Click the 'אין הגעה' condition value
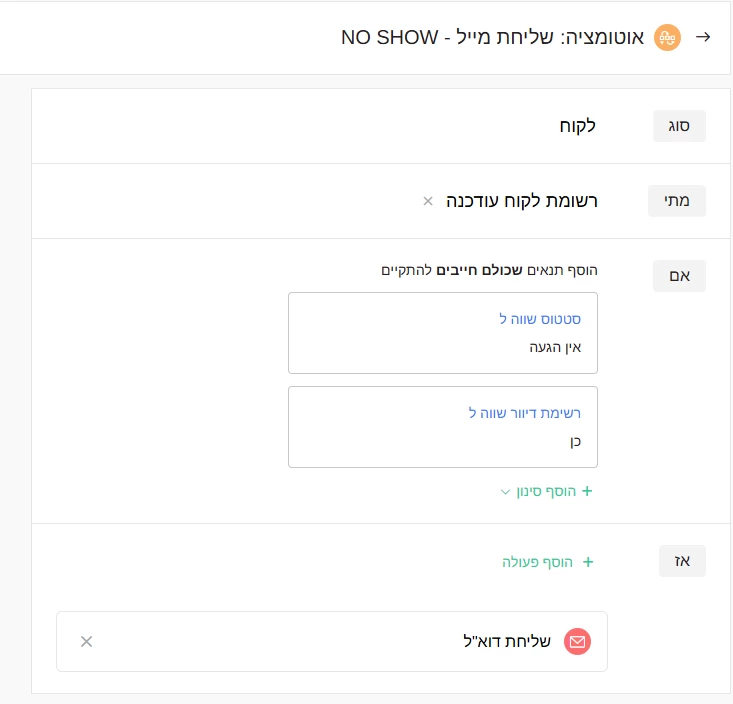733x704 pixels. pos(555,347)
